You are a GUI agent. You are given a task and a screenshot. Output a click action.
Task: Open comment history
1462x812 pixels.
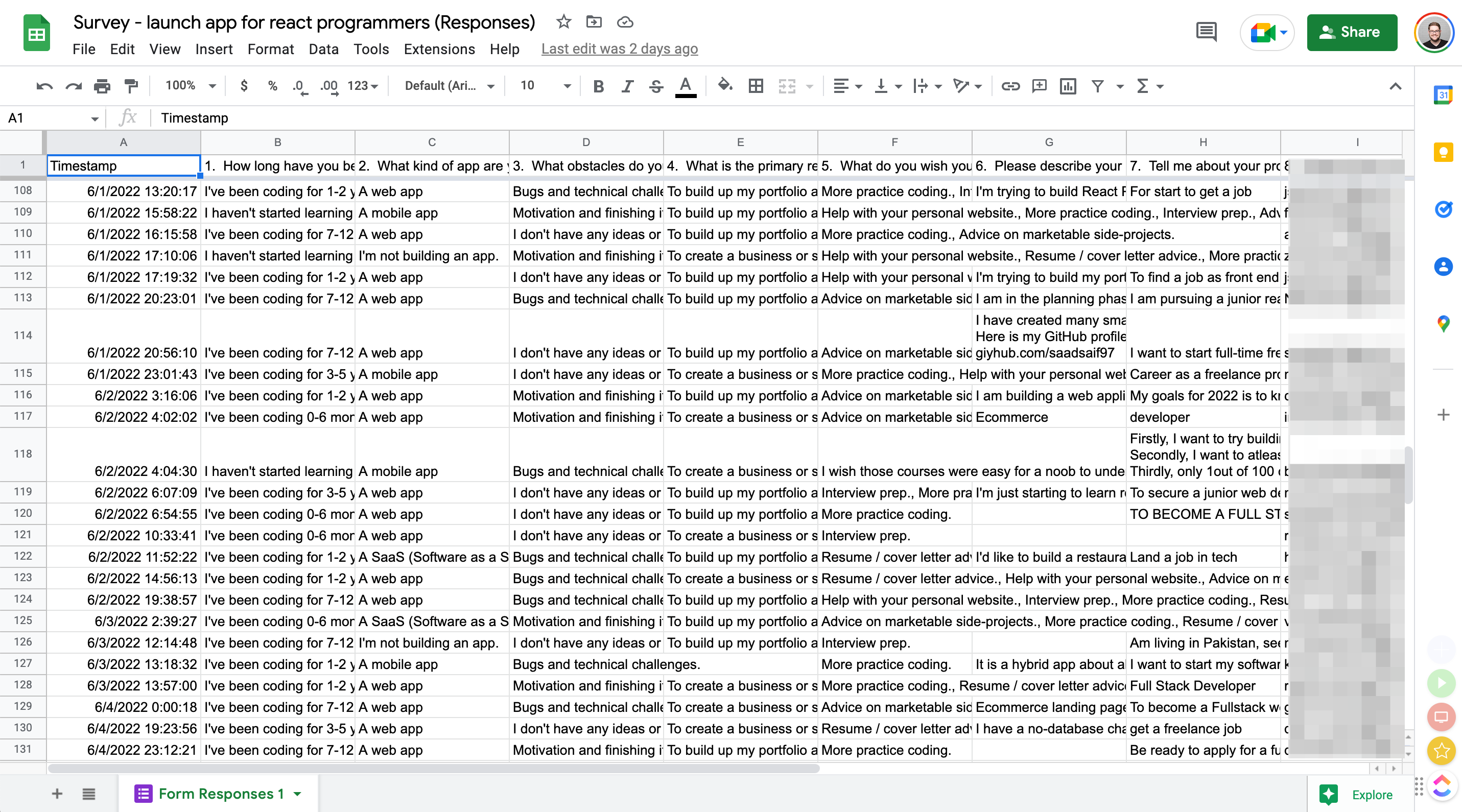pos(1206,32)
